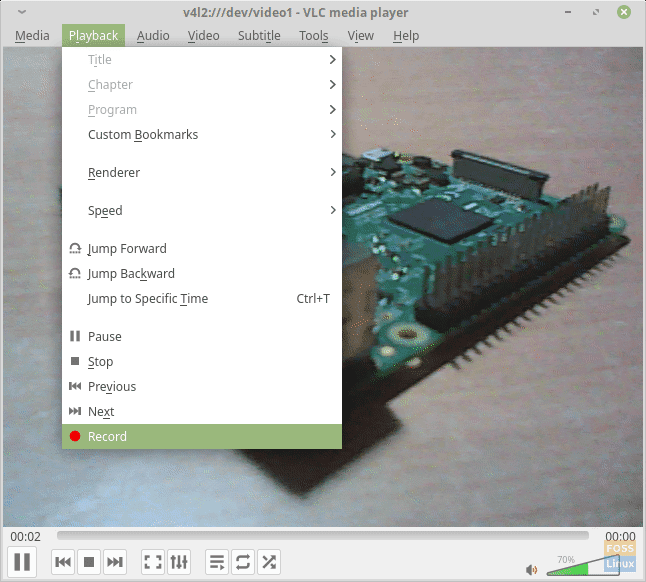The height and width of the screenshot is (582, 646).
Task: Toggle loop repeat mode icon
Action: pos(243,562)
